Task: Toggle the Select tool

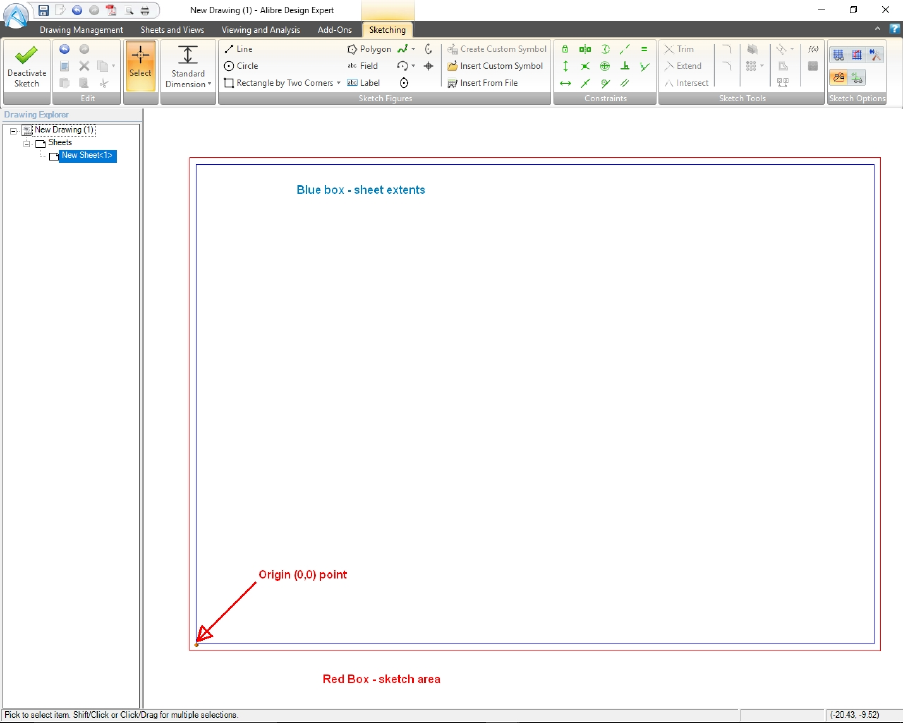Action: click(140, 65)
